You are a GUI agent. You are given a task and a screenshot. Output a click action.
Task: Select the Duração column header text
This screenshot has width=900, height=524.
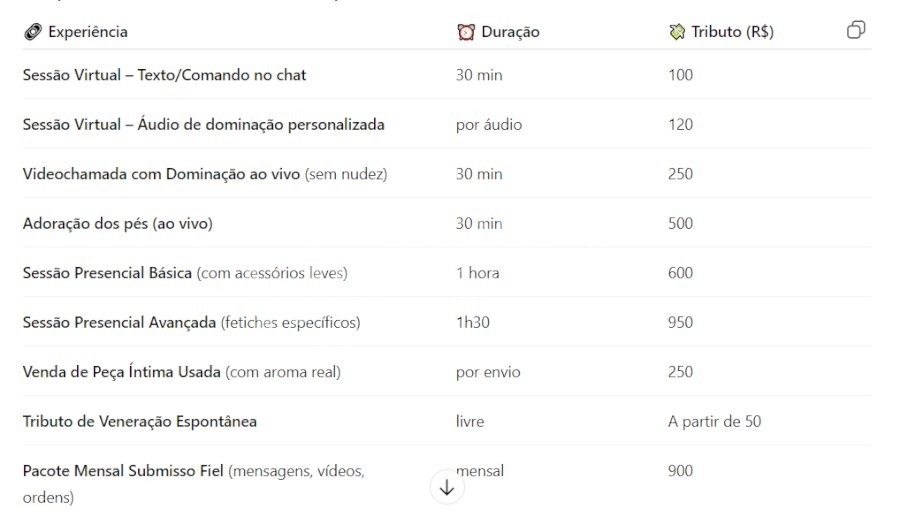coord(510,32)
